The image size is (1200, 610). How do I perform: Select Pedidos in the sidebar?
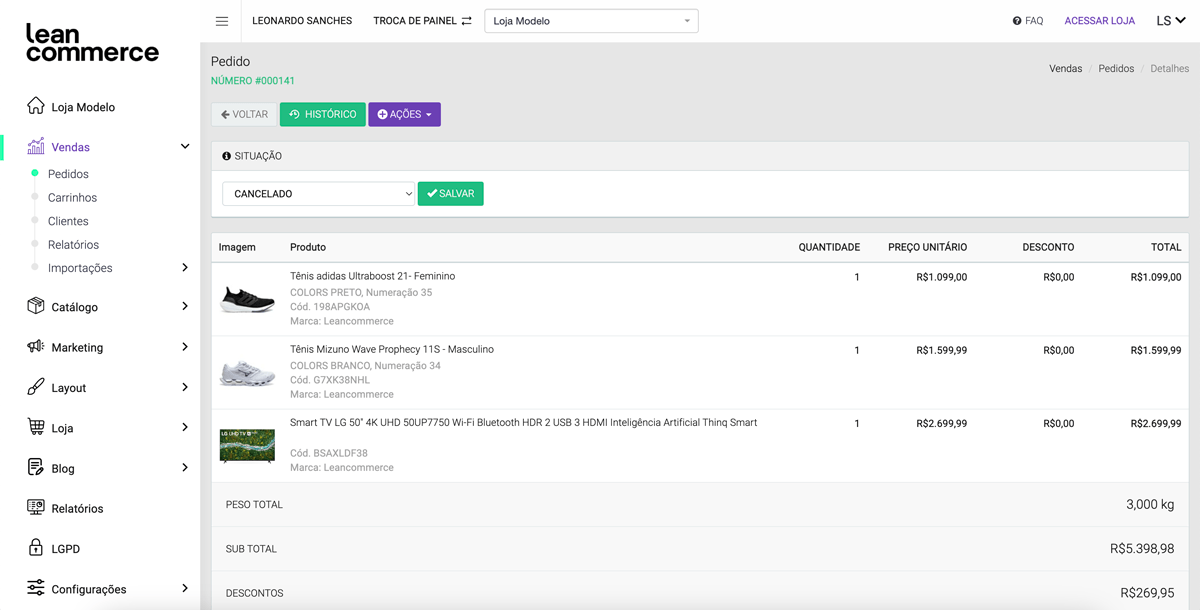(x=68, y=174)
